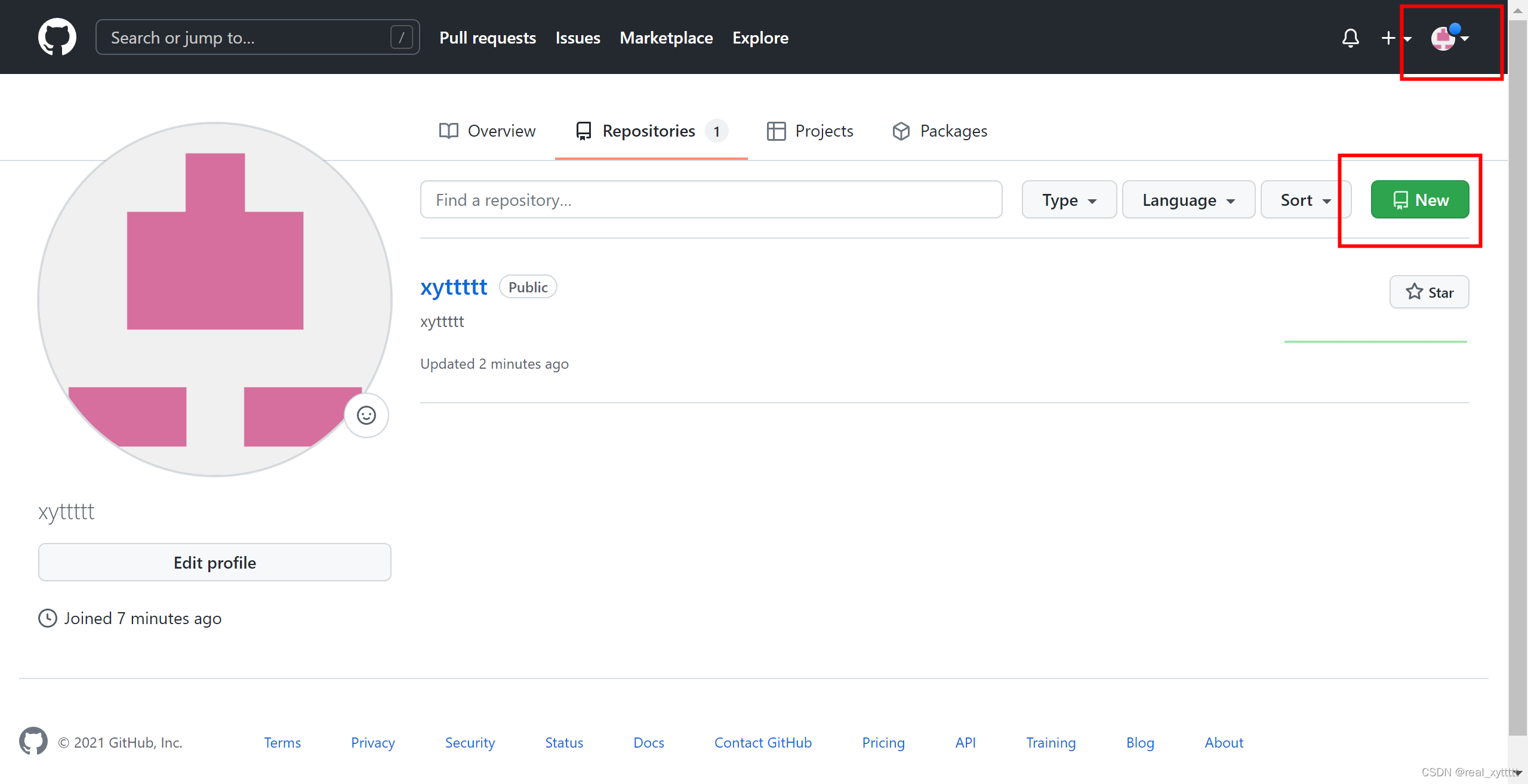The image size is (1528, 784).
Task: Select the Repositories tab
Action: click(x=651, y=131)
